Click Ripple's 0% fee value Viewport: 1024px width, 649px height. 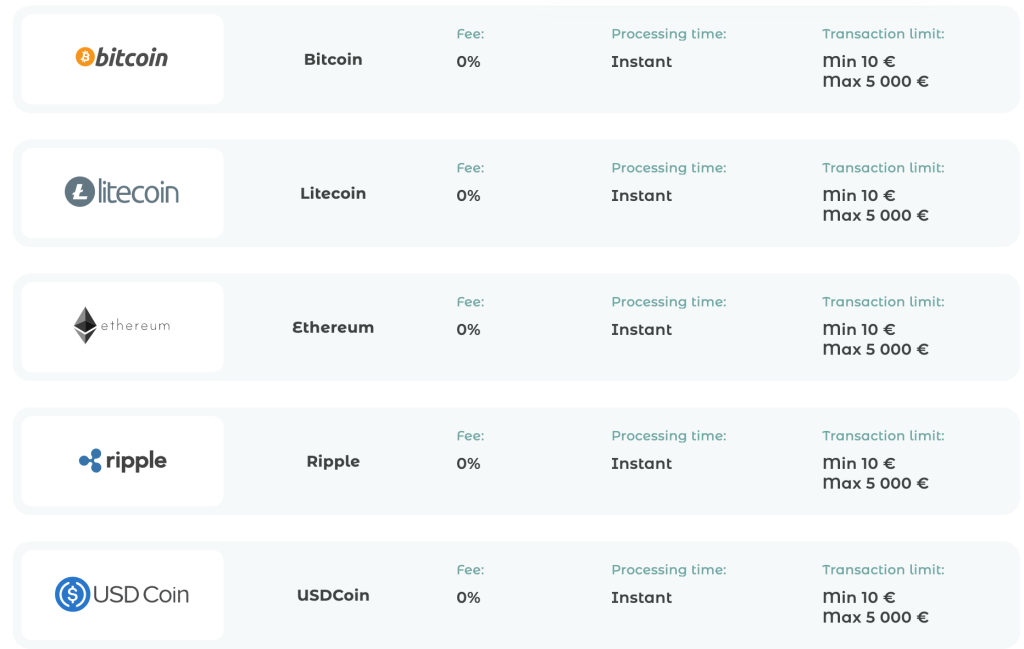(x=468, y=464)
